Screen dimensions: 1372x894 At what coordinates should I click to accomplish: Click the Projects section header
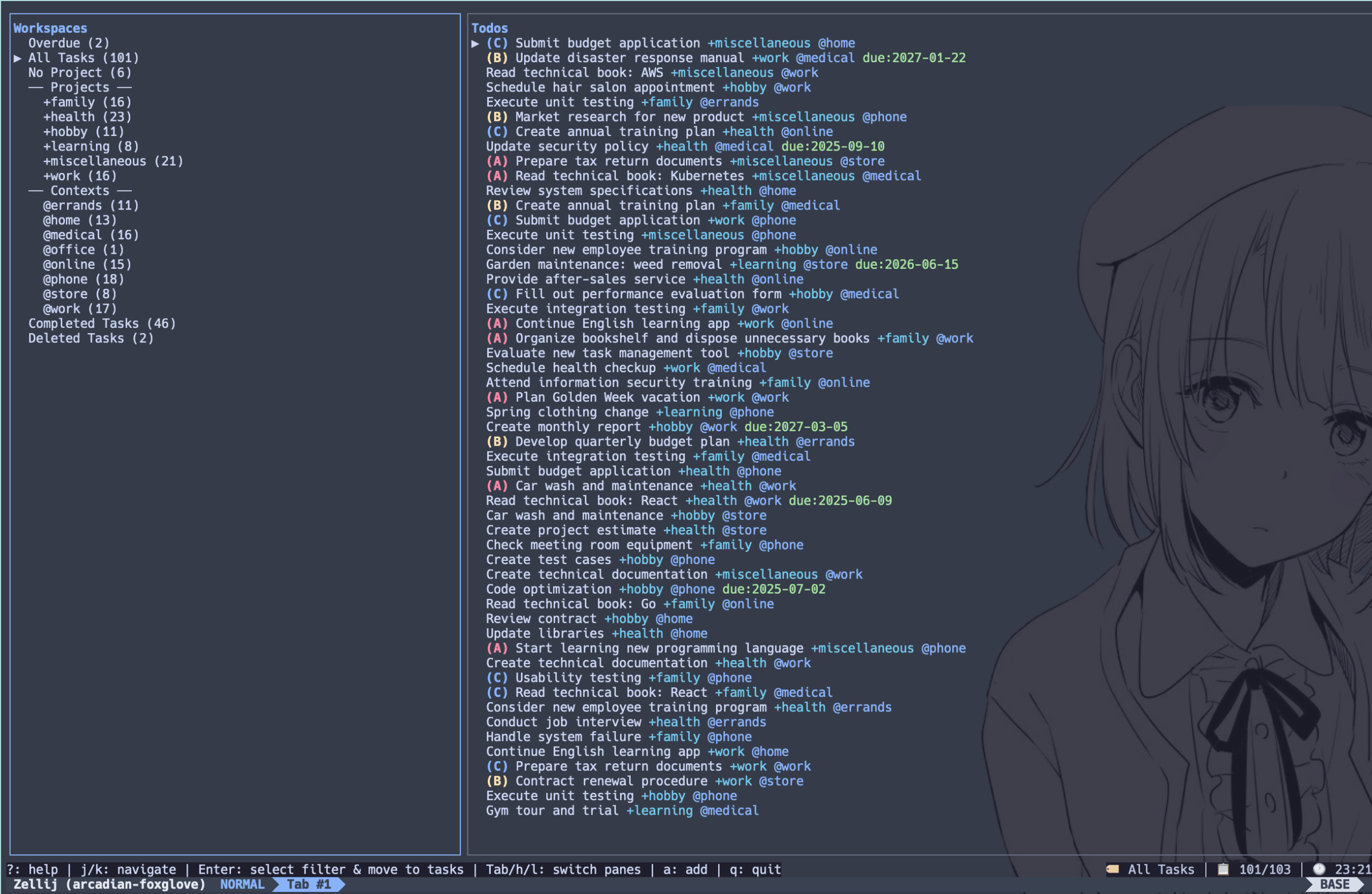pyautogui.click(x=79, y=87)
